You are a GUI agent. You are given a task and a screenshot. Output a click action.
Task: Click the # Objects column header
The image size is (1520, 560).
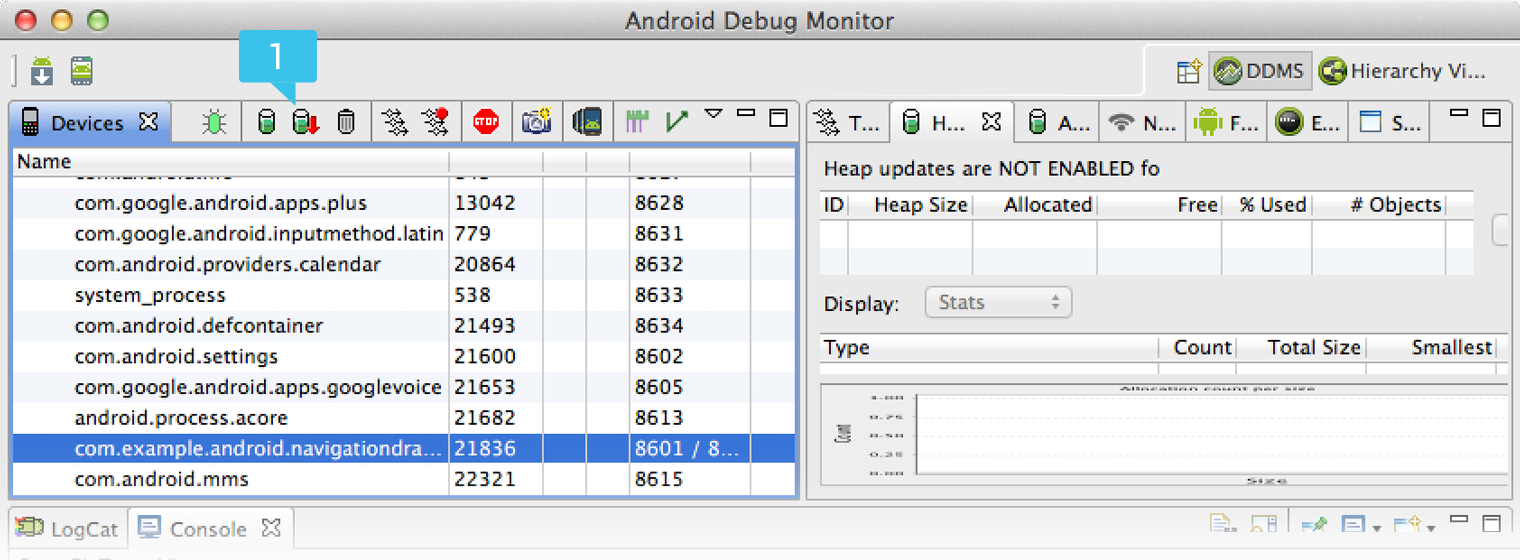pos(1379,205)
